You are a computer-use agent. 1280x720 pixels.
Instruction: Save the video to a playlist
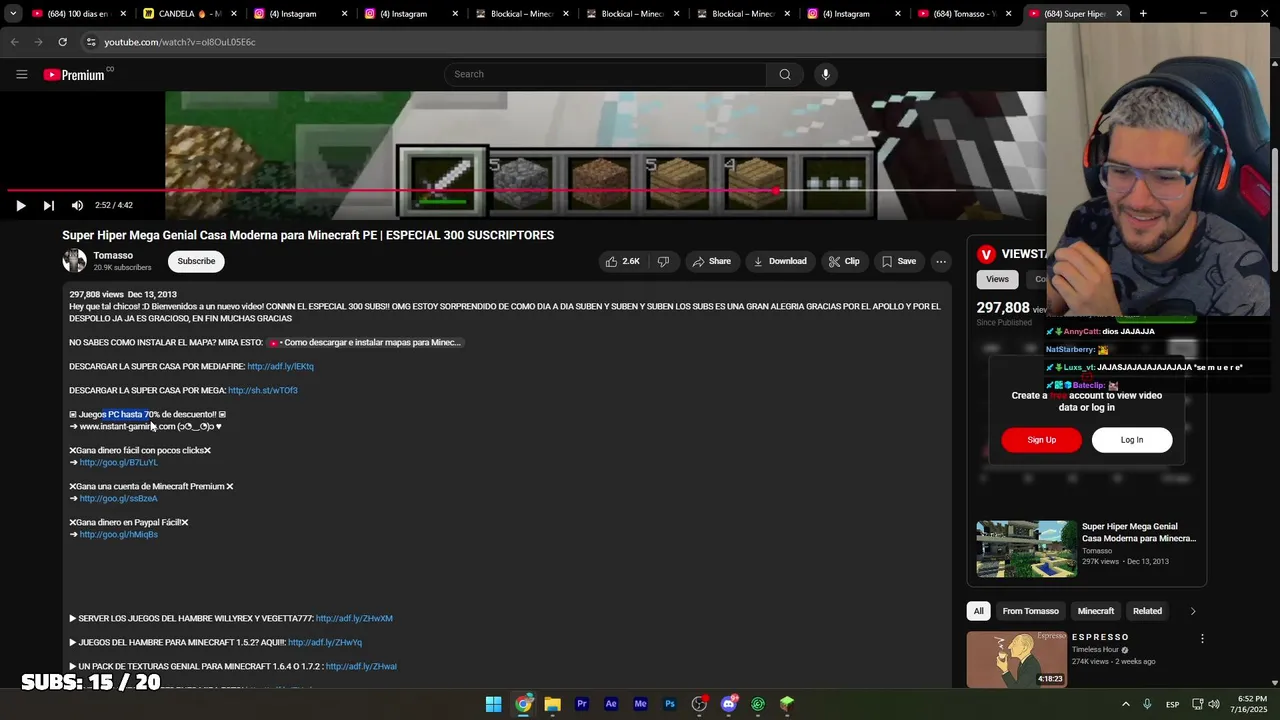[898, 261]
